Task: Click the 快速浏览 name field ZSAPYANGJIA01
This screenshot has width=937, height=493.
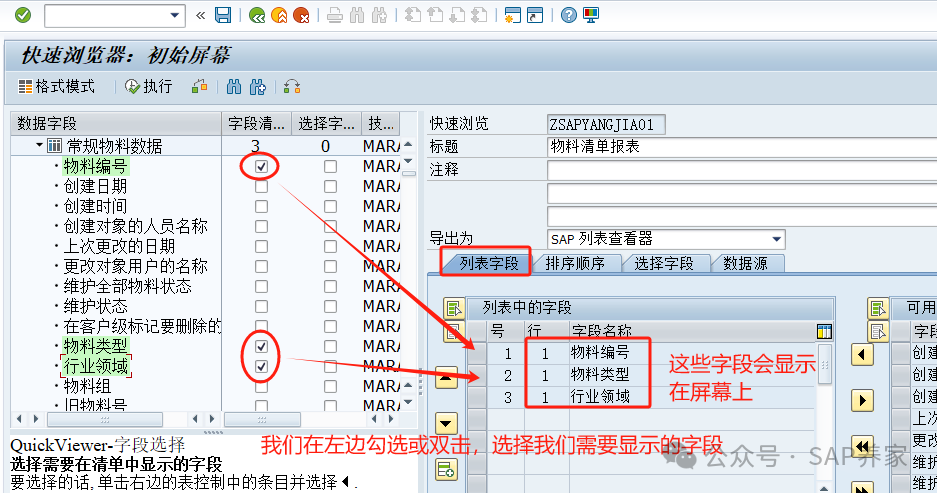Action: (606, 124)
